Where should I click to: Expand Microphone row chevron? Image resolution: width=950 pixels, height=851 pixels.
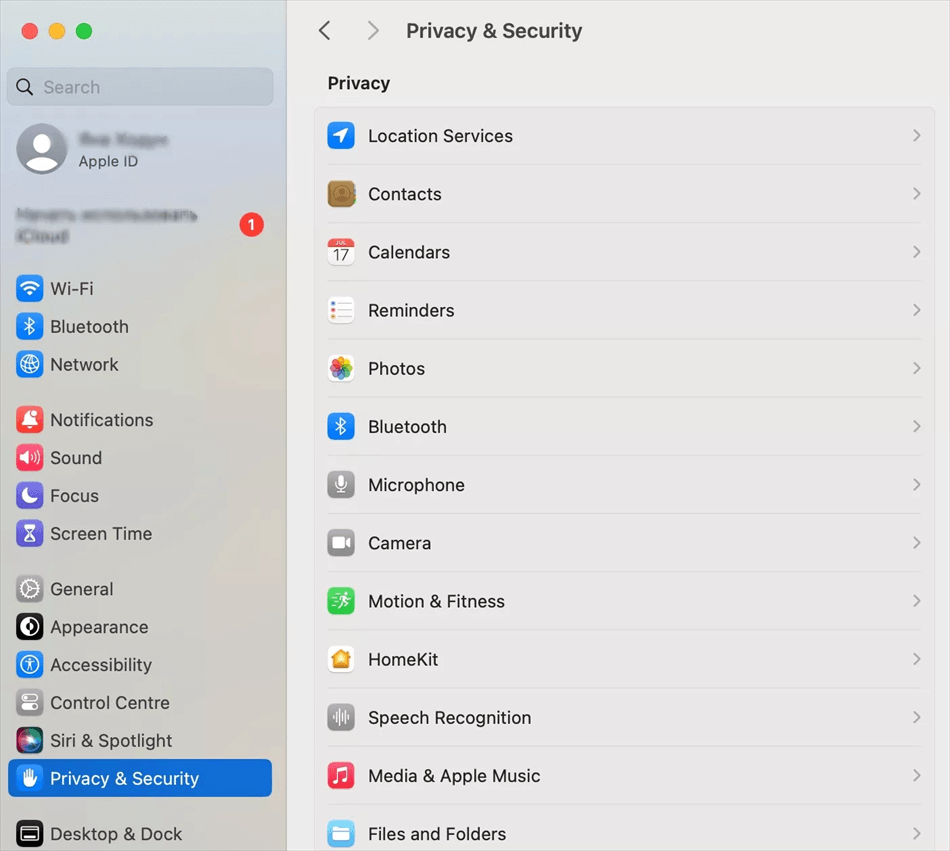tap(916, 485)
